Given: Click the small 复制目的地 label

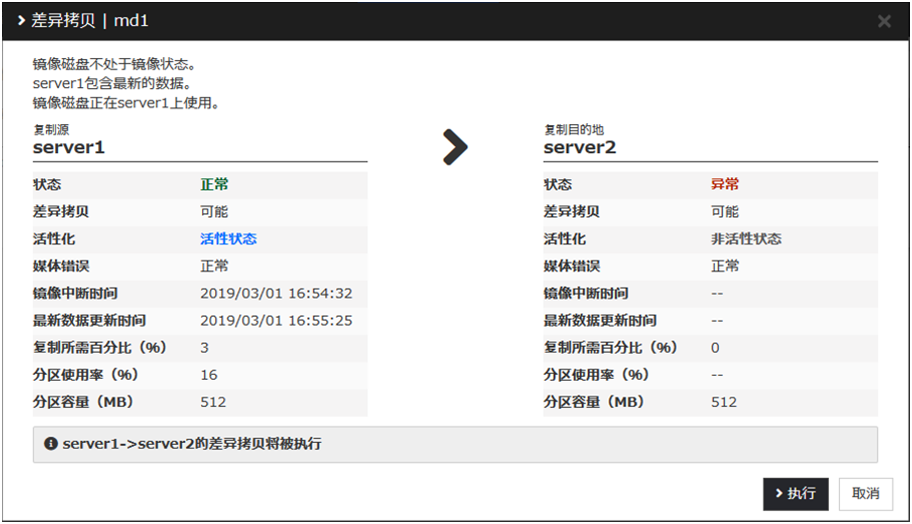Looking at the screenshot, I should (x=573, y=130).
